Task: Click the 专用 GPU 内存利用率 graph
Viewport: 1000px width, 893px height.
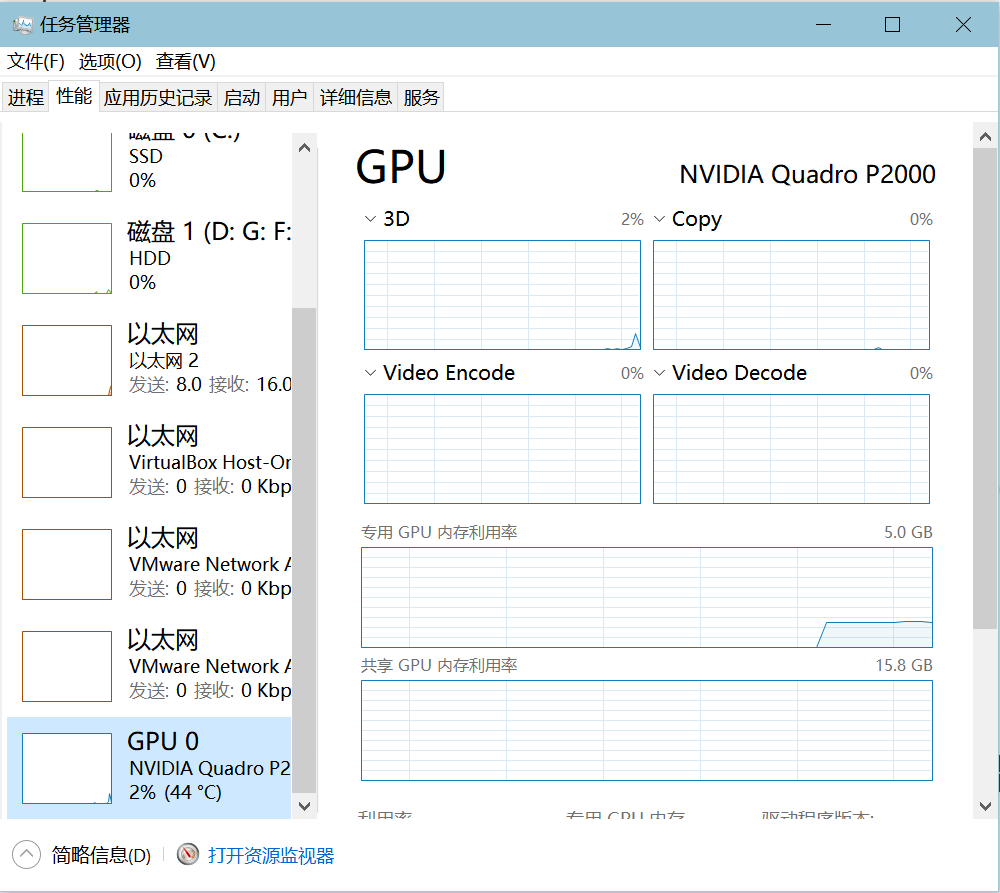Action: click(647, 597)
